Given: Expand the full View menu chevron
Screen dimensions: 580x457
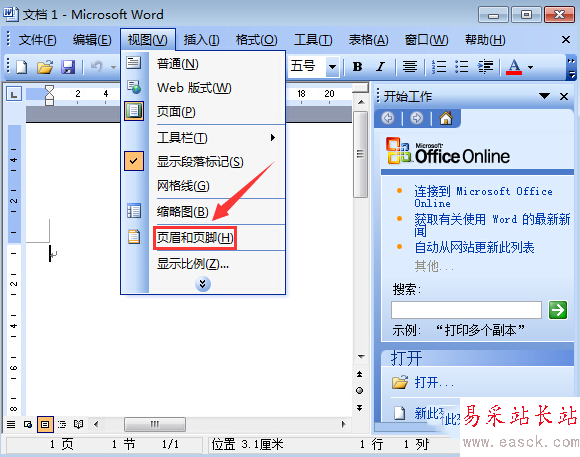Looking at the screenshot, I should coord(203,284).
